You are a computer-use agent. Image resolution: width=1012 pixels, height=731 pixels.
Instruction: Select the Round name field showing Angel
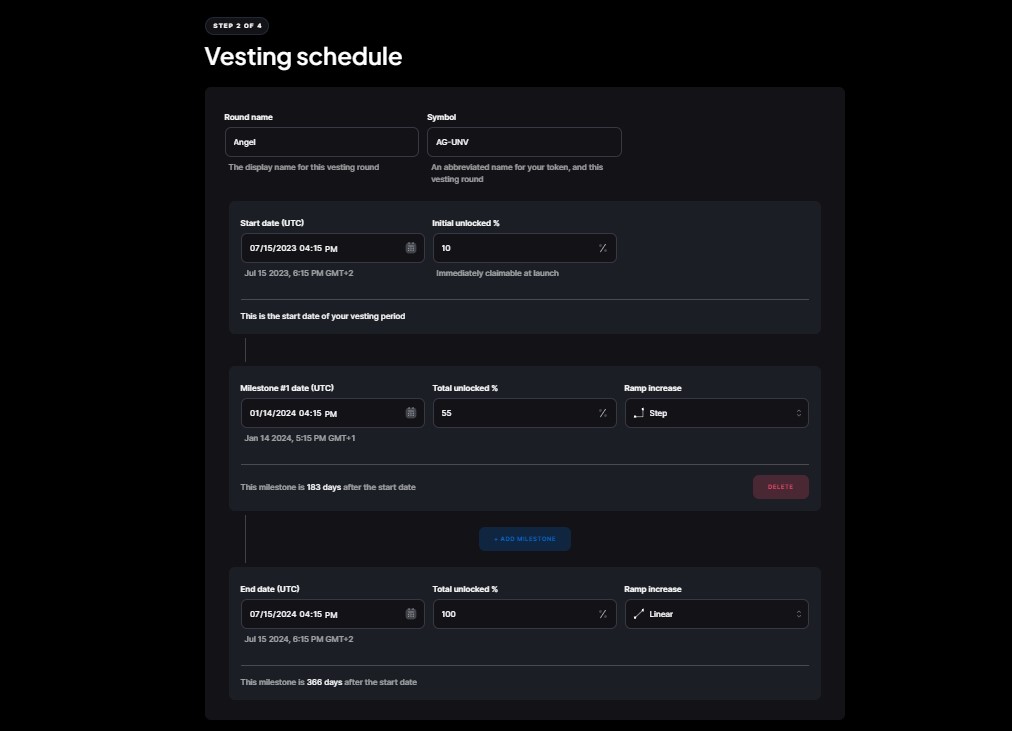pyautogui.click(x=321, y=141)
